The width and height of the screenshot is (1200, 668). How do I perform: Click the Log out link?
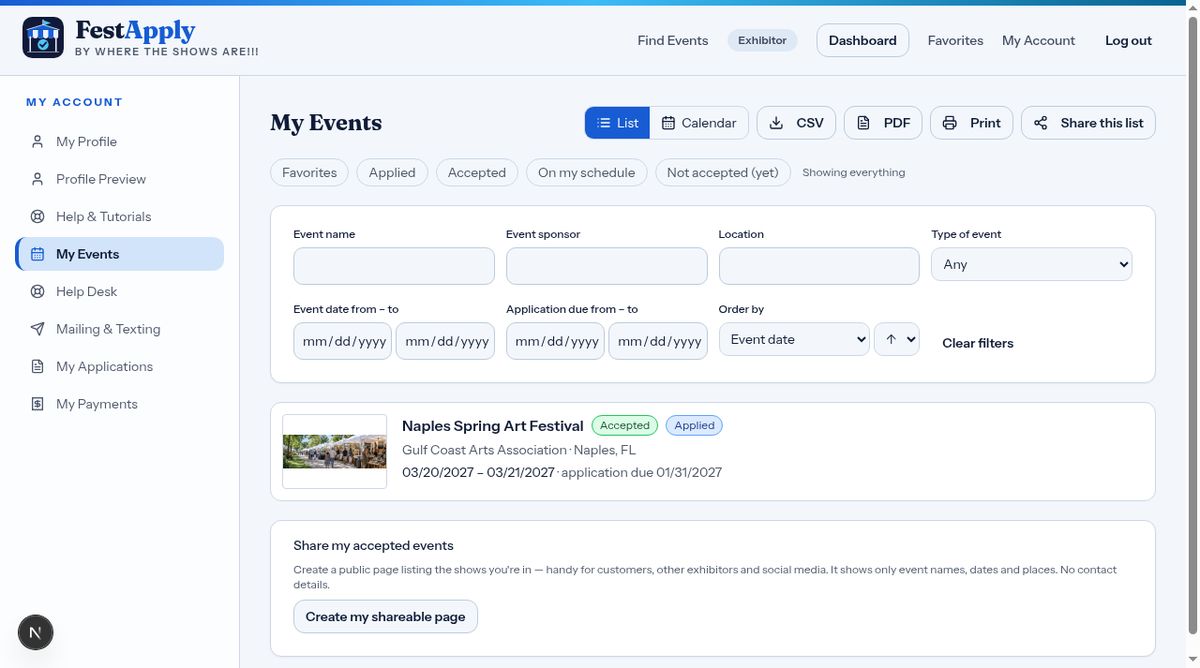[x=1128, y=41]
